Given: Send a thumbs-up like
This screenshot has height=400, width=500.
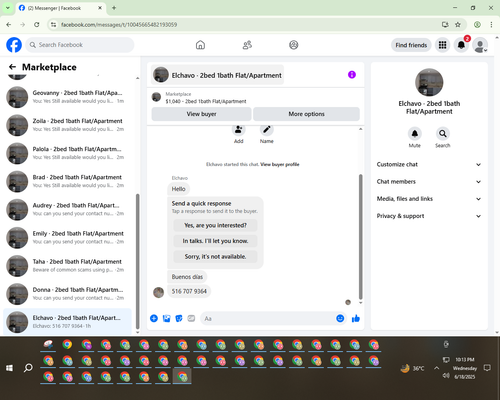Looking at the screenshot, I should point(356,319).
